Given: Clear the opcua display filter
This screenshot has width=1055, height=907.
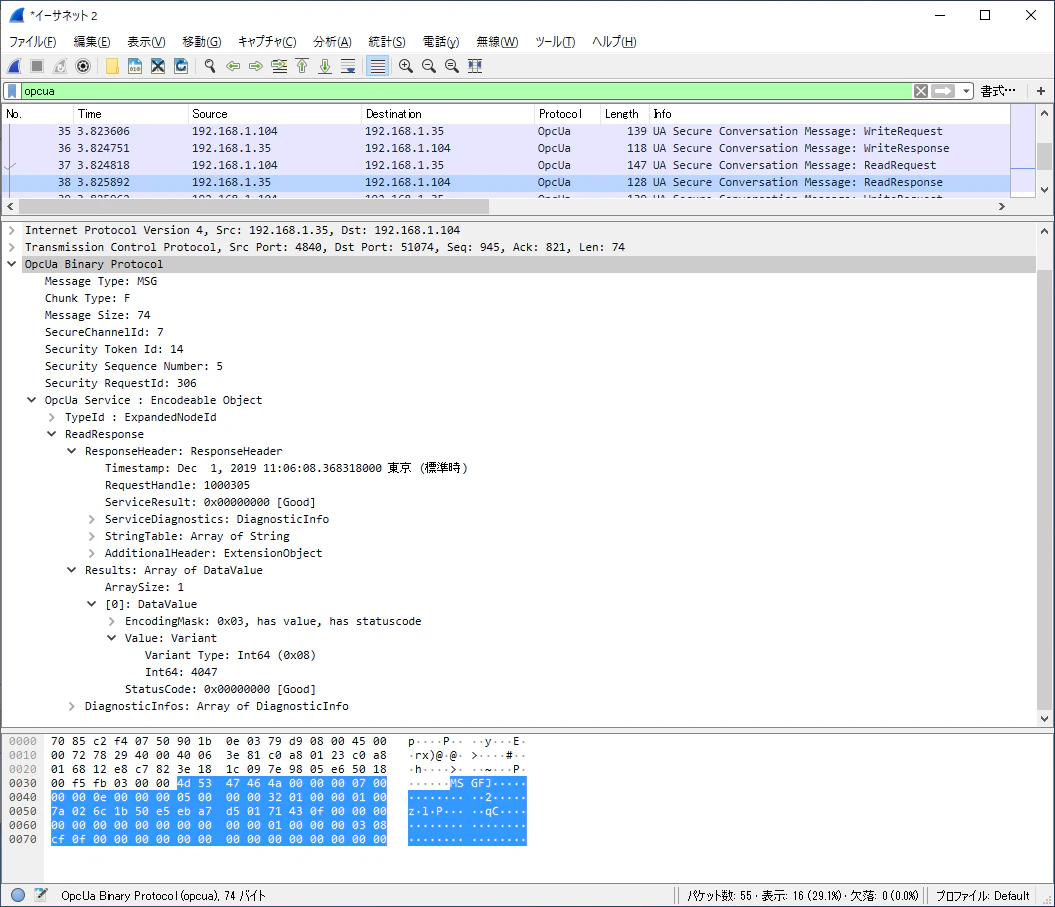Looking at the screenshot, I should 920,91.
